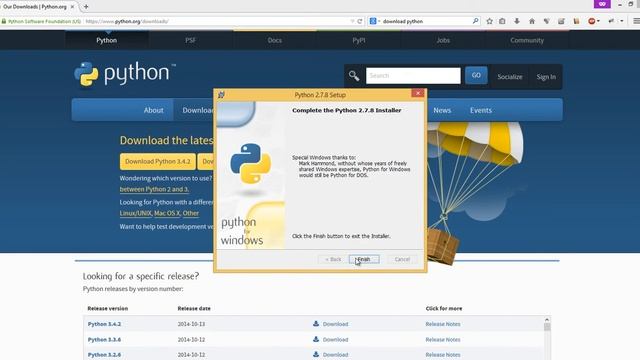Go to Firefox home page icon
Viewport: 640px width, 360px height.
532,21
